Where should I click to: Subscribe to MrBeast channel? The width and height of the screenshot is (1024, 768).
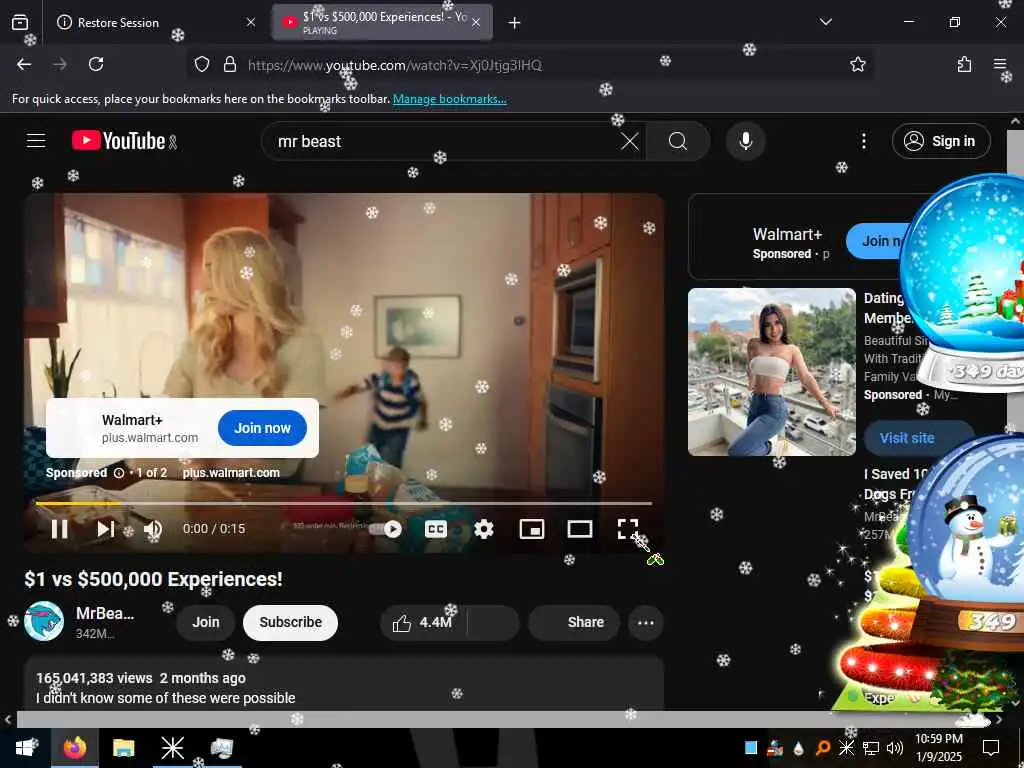[x=290, y=622]
